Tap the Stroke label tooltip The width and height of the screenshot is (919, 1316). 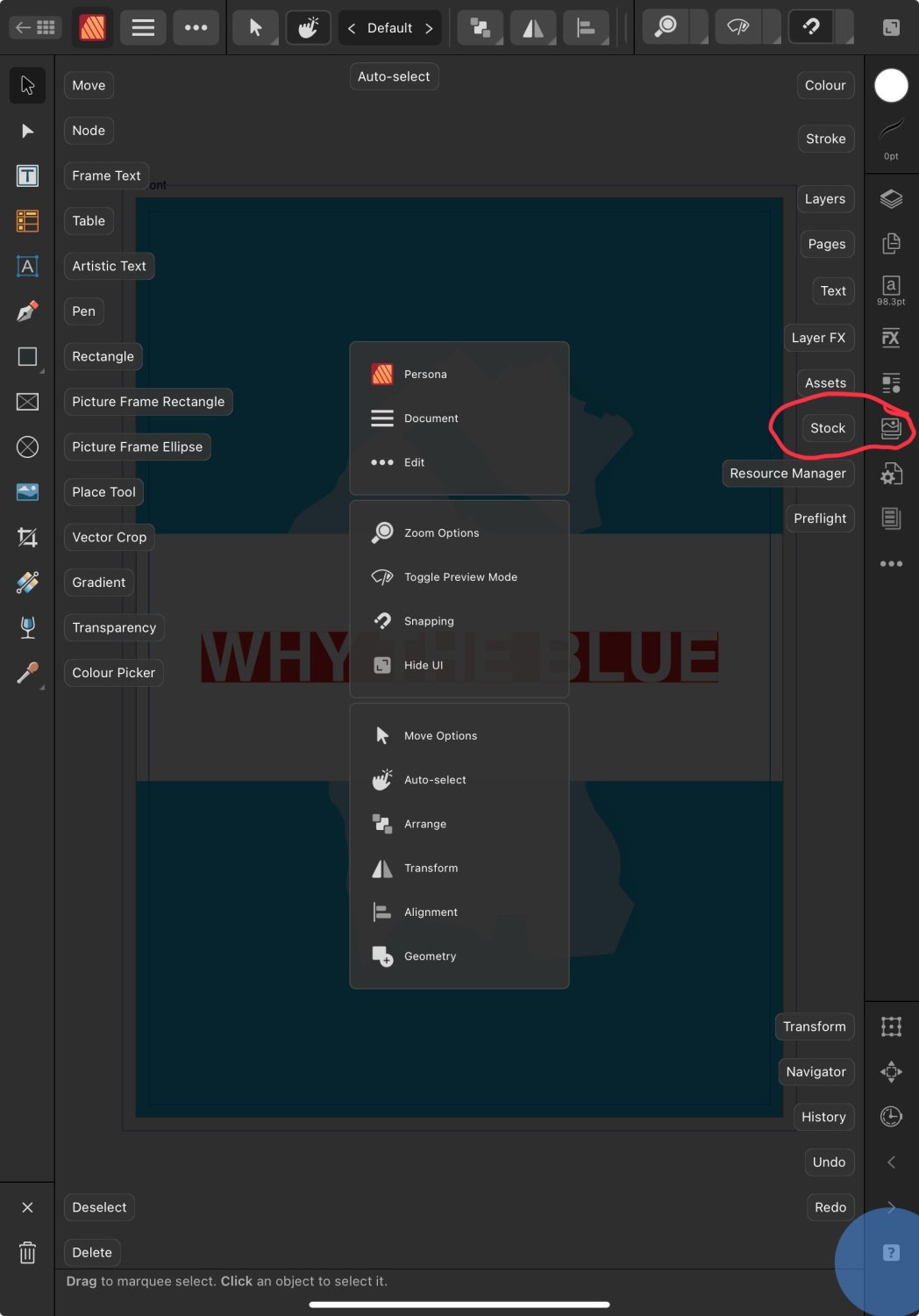(x=826, y=139)
